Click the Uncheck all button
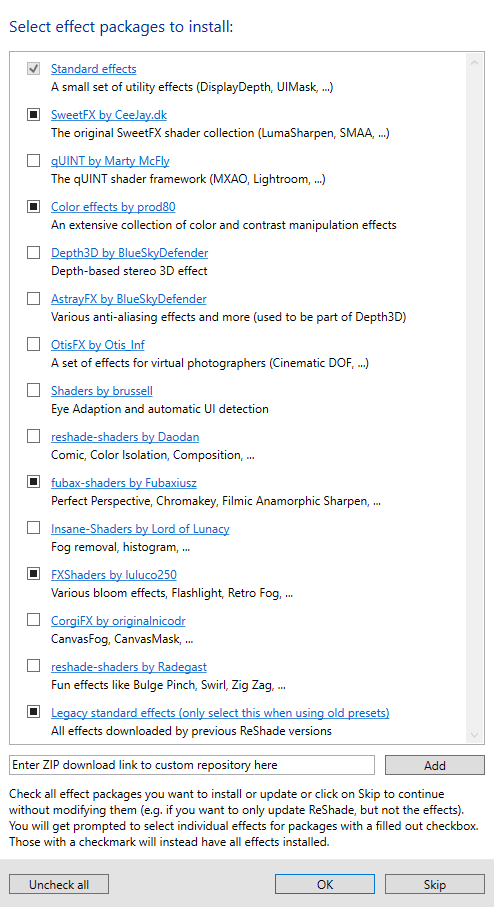The height and width of the screenshot is (907, 494). (59, 884)
